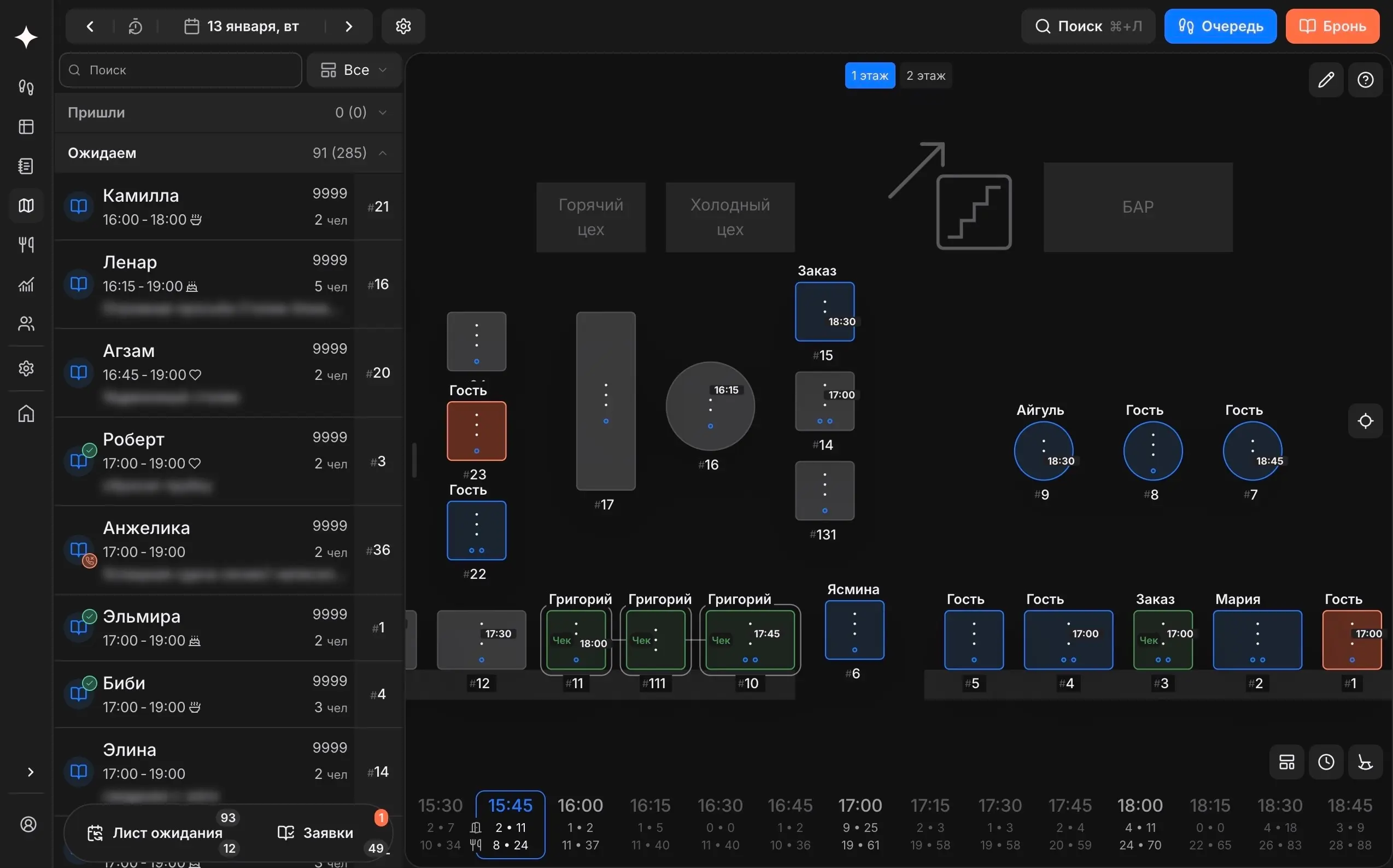Toggle the chair seating icon at bottom right
Screen dimensions: 1393x868
tap(1365, 762)
